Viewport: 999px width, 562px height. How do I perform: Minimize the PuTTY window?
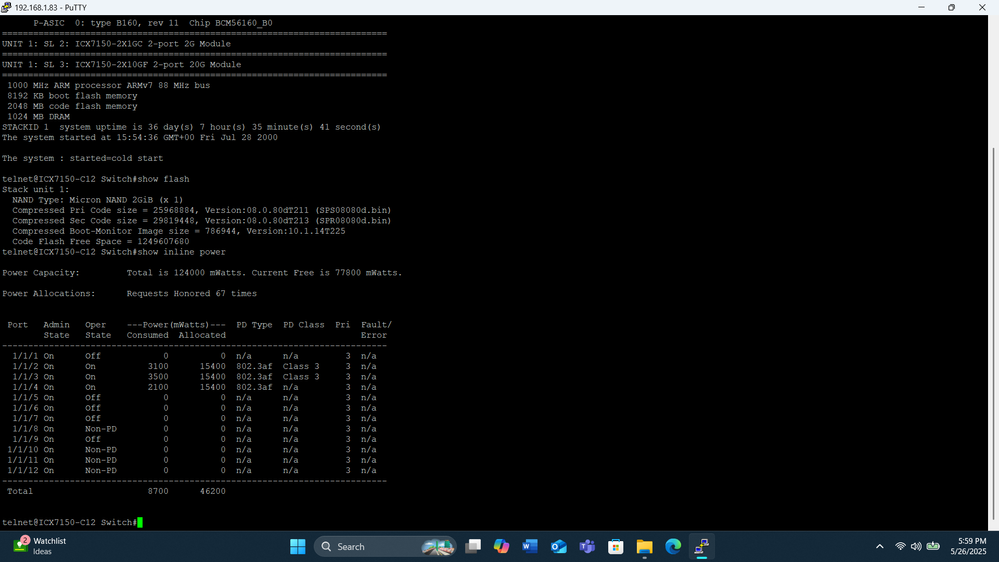pyautogui.click(x=921, y=8)
